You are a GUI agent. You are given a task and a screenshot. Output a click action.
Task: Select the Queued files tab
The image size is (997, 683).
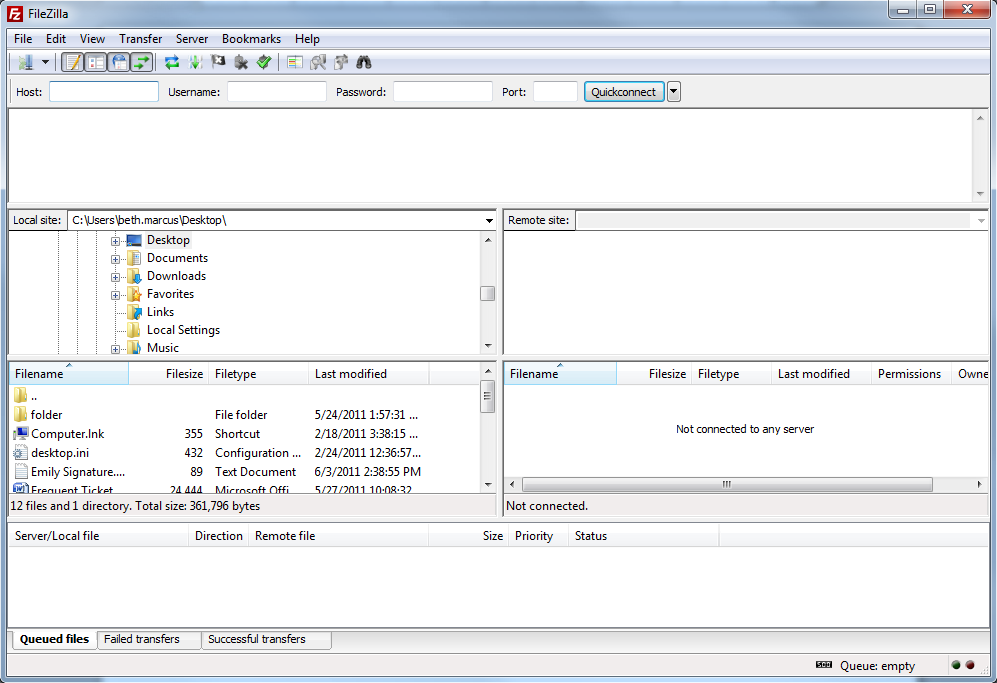(x=54, y=639)
